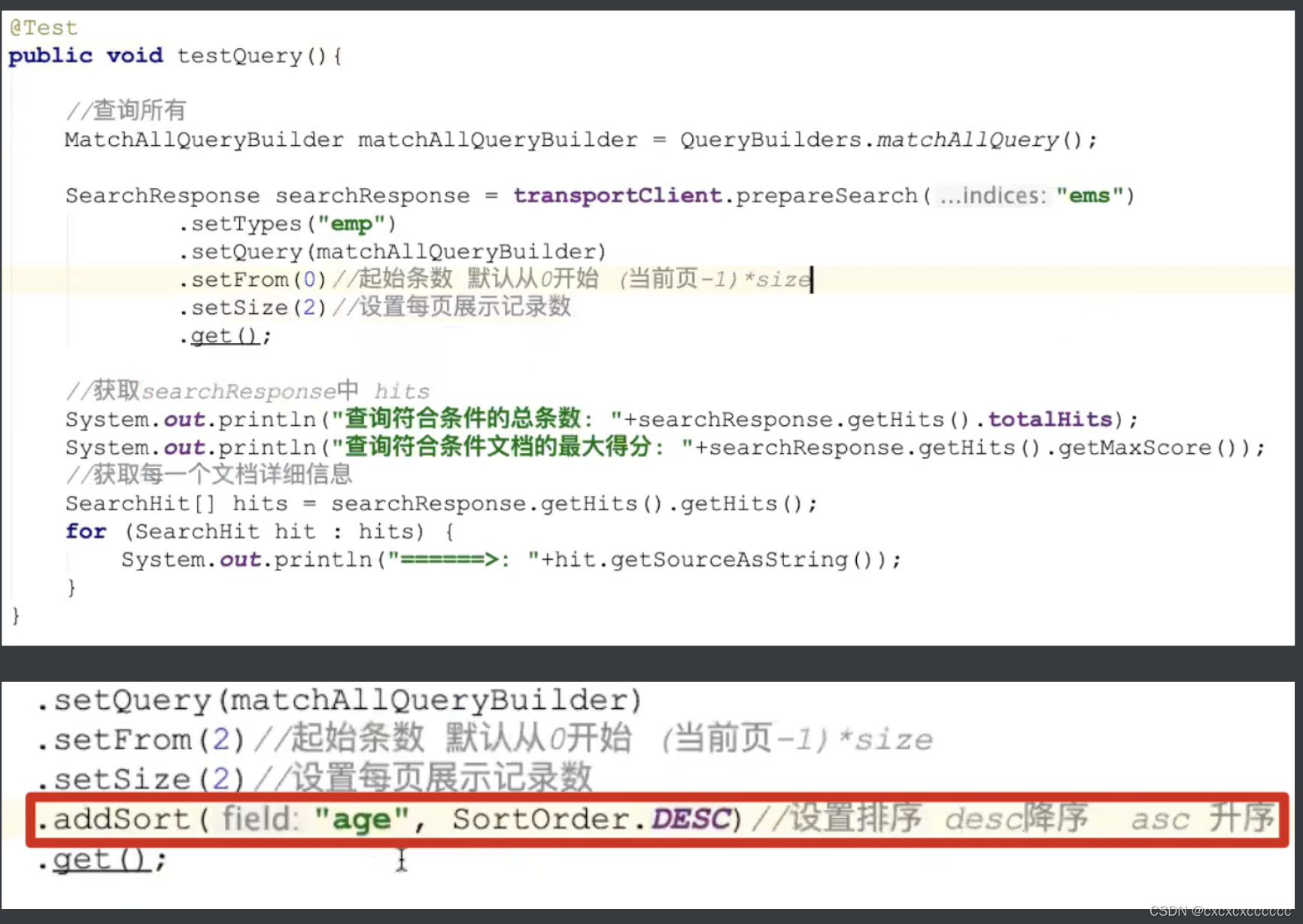Screen dimensions: 1303x924
Task: Click SortOrder.DESC constant
Action: (592, 819)
